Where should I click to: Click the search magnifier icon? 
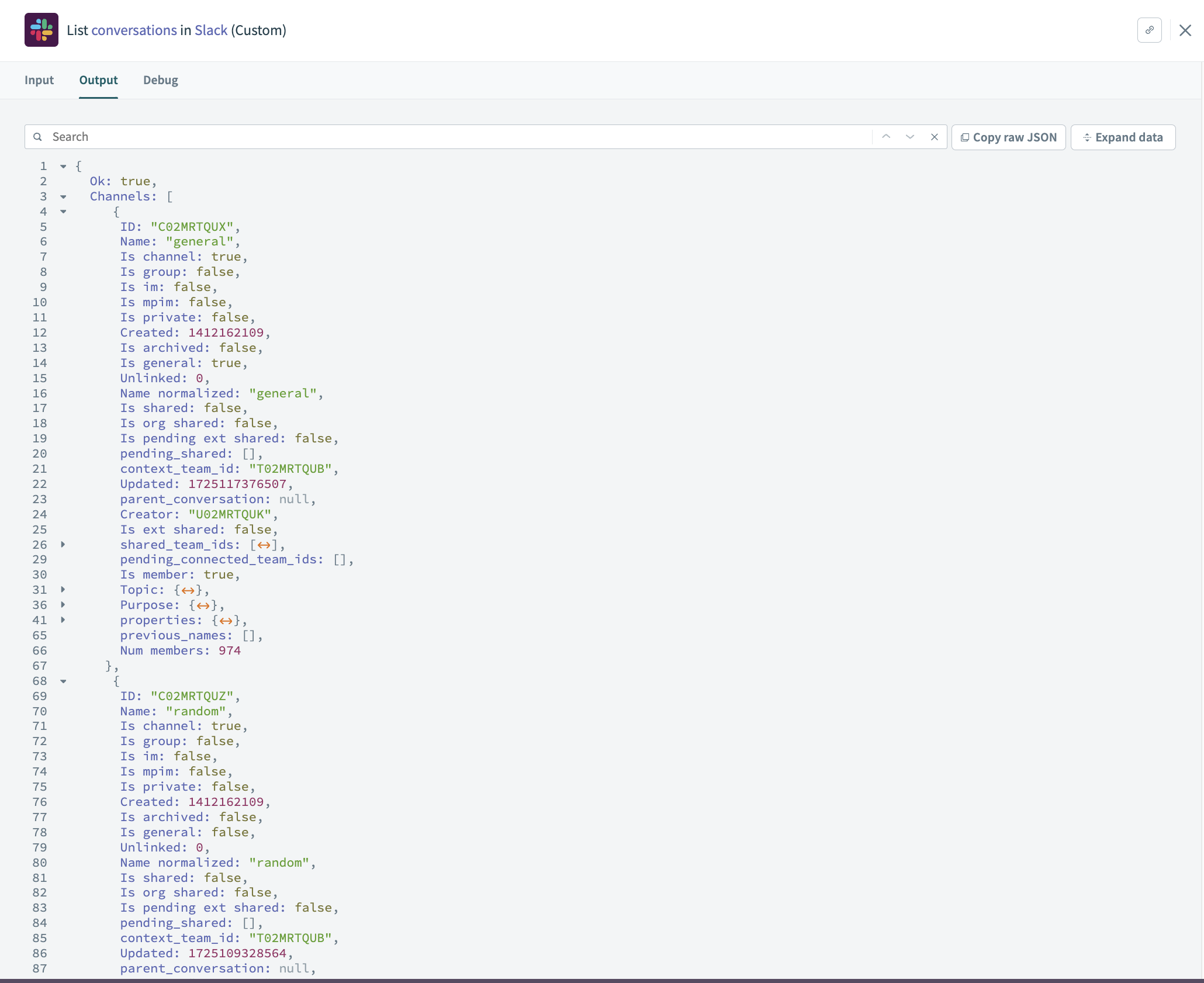[38, 137]
